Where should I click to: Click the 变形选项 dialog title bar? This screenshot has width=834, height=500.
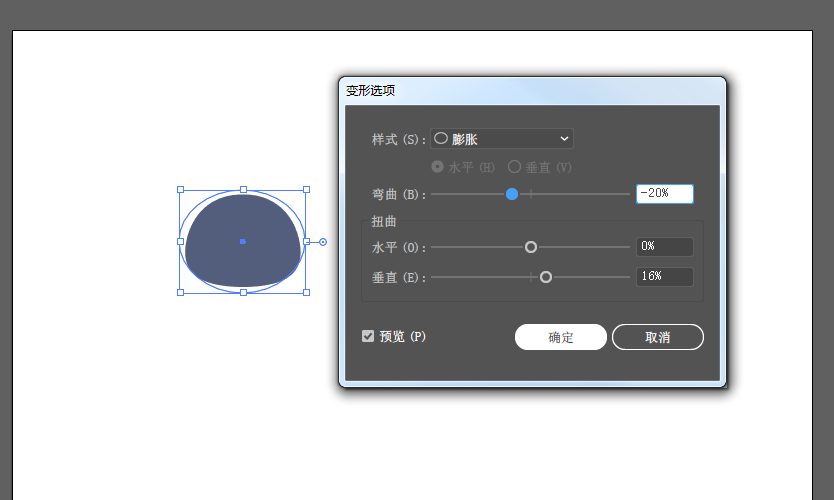(x=532, y=90)
